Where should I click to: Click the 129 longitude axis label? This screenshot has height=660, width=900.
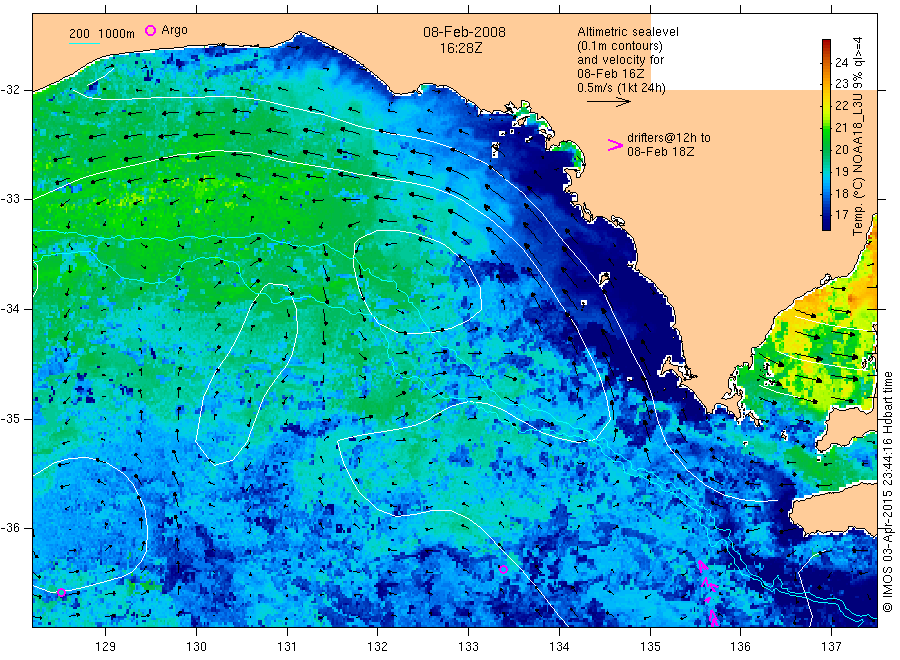click(x=106, y=647)
